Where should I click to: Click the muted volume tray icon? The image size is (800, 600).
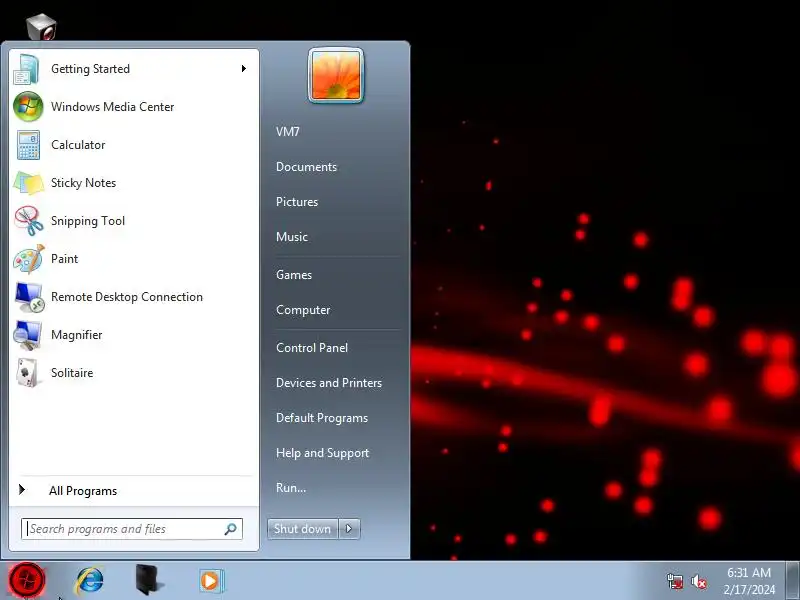pos(698,581)
